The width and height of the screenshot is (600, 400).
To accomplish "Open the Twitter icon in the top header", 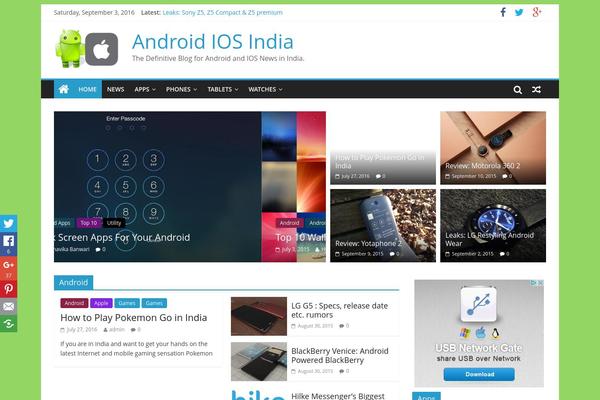I will [x=519, y=12].
